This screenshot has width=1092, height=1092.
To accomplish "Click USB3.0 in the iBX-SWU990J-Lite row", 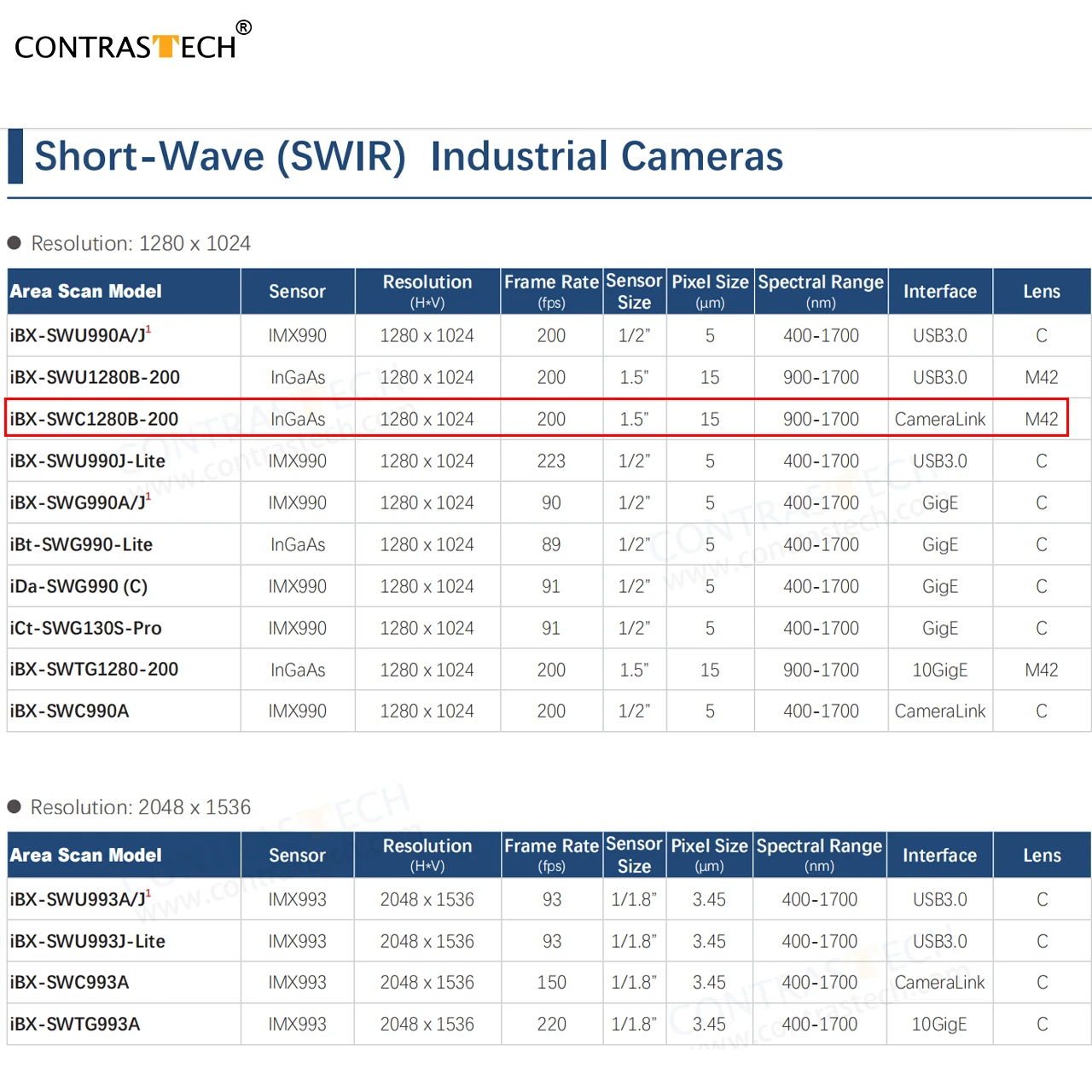I will click(x=940, y=461).
